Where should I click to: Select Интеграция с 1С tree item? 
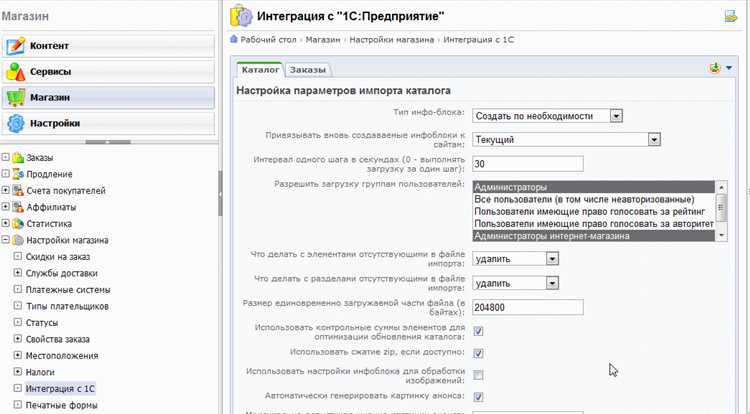tap(60, 389)
